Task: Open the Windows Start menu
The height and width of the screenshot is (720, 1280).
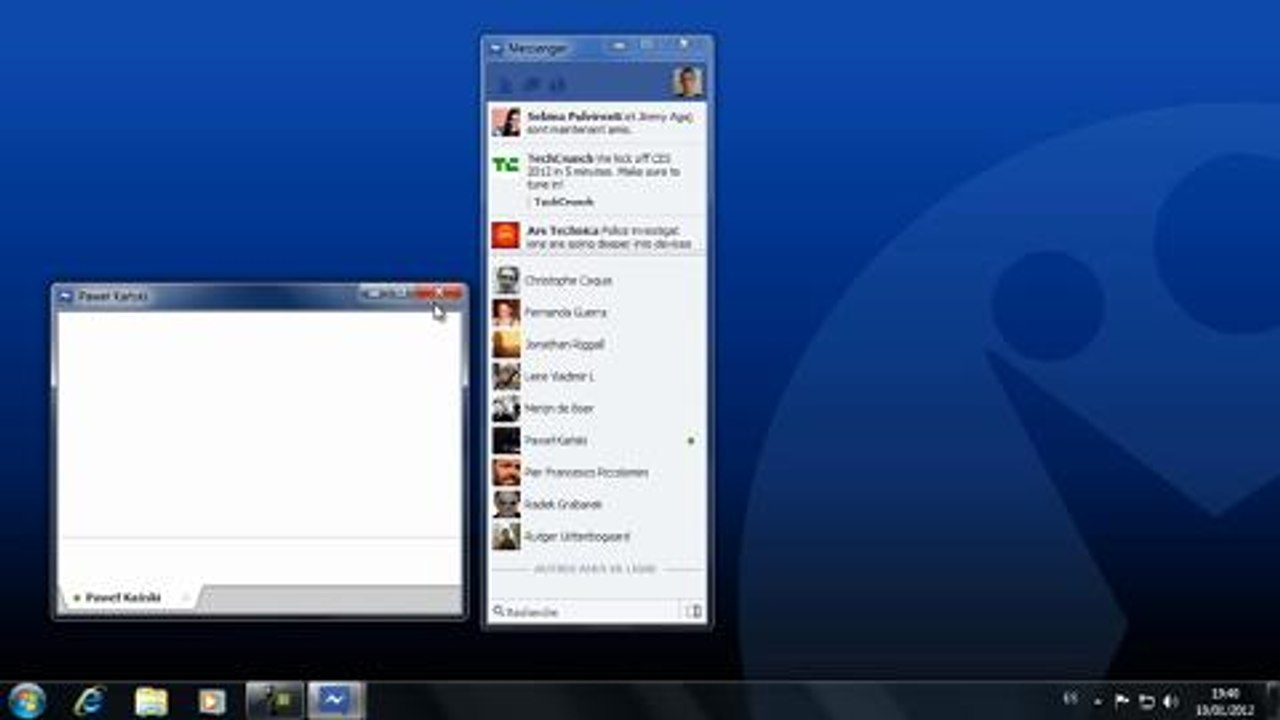Action: point(26,700)
